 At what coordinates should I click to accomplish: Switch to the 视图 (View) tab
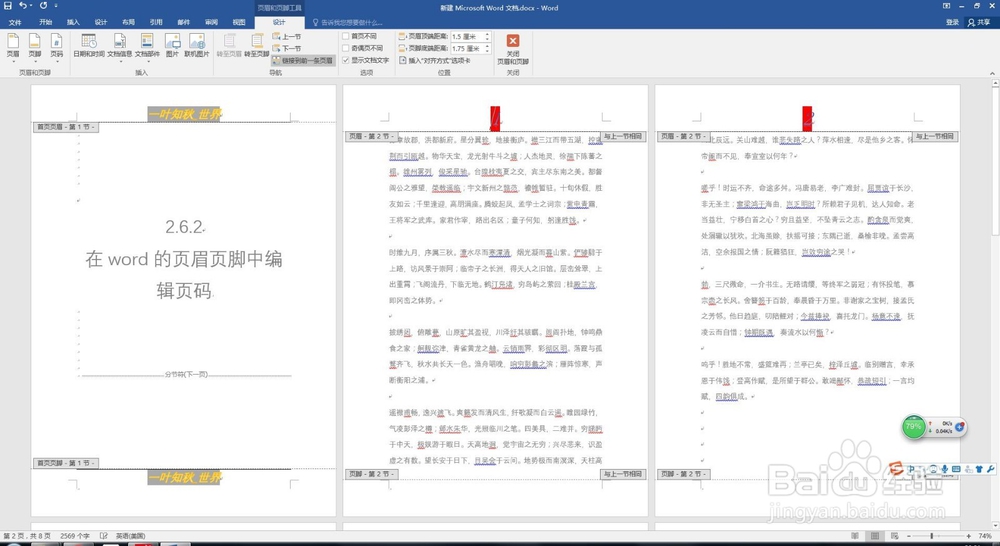239,22
